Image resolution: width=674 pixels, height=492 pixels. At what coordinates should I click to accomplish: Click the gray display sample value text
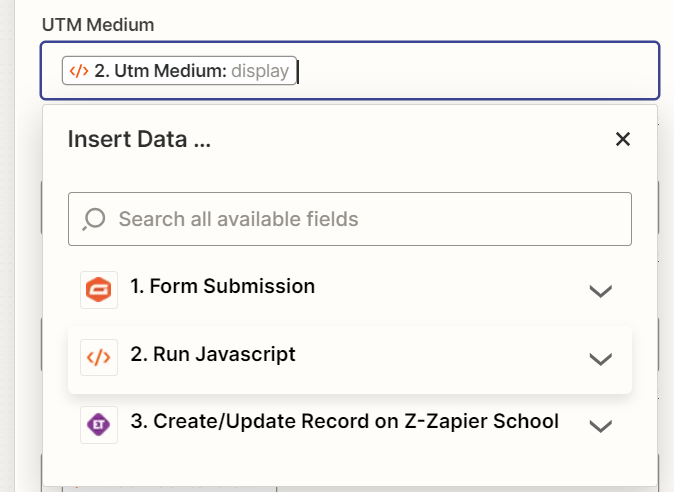pos(260,71)
